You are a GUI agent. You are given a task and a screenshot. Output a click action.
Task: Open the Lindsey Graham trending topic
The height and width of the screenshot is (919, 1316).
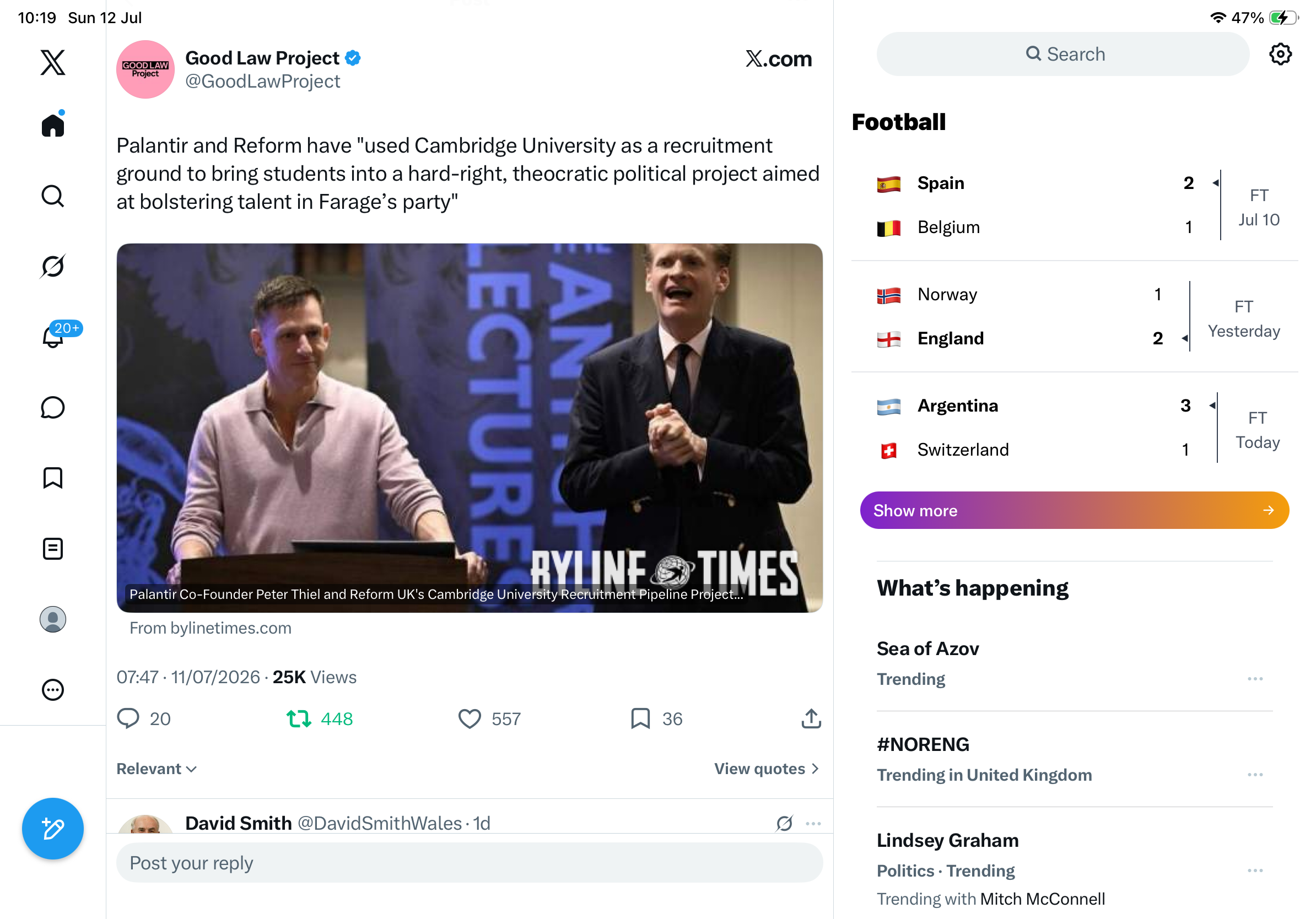coord(947,840)
